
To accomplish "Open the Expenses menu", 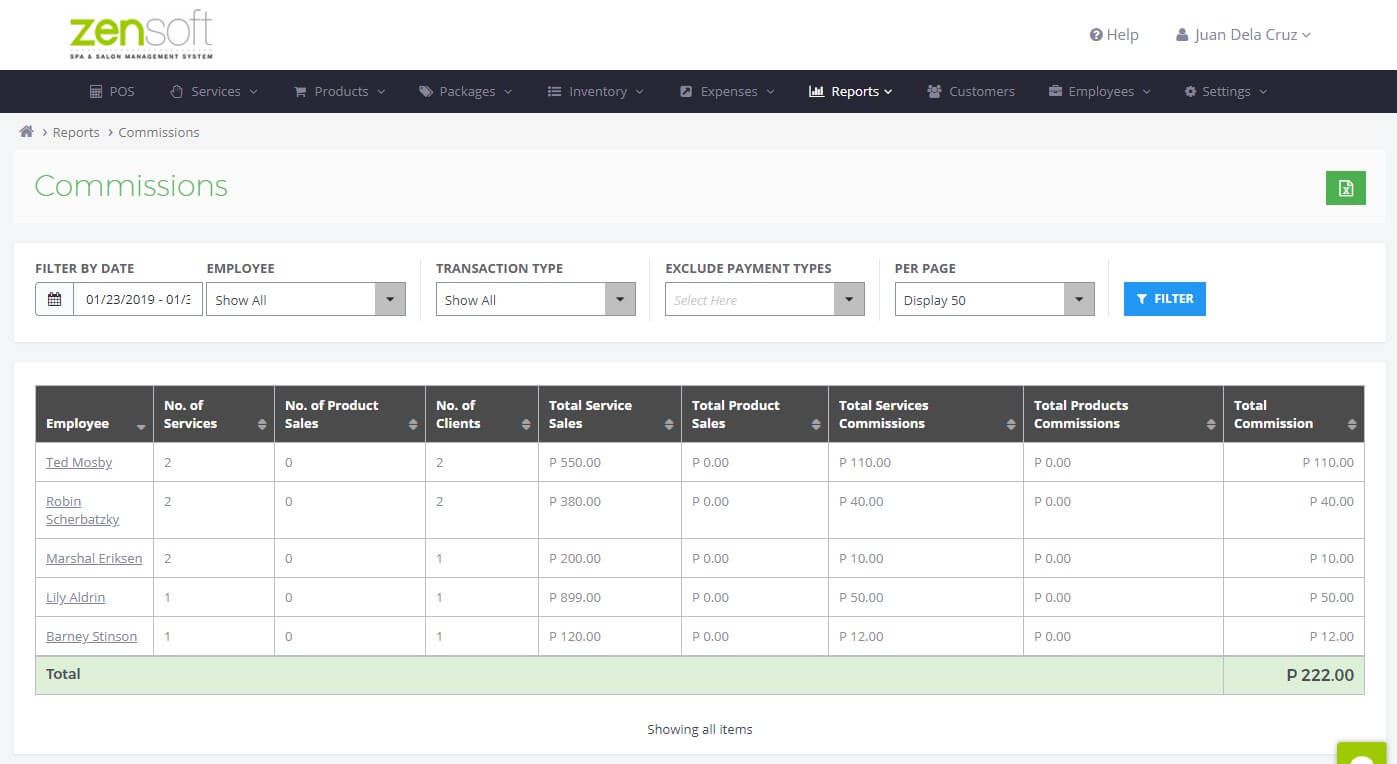I will (727, 91).
